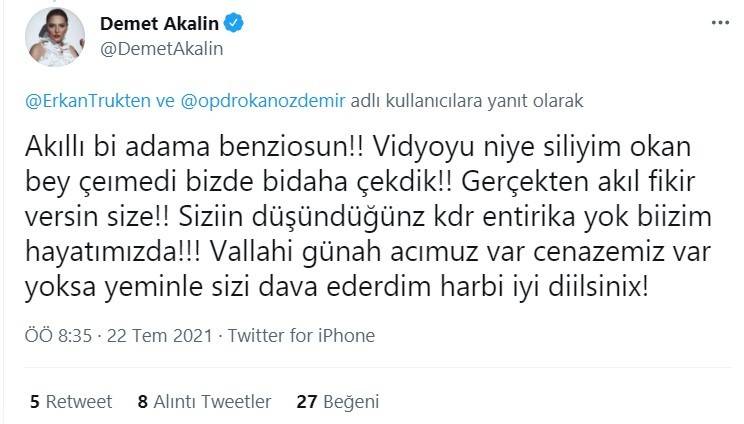This screenshot has height=424, width=744.
Task: Open Demet Akalin's profile picture
Action: tap(55, 37)
